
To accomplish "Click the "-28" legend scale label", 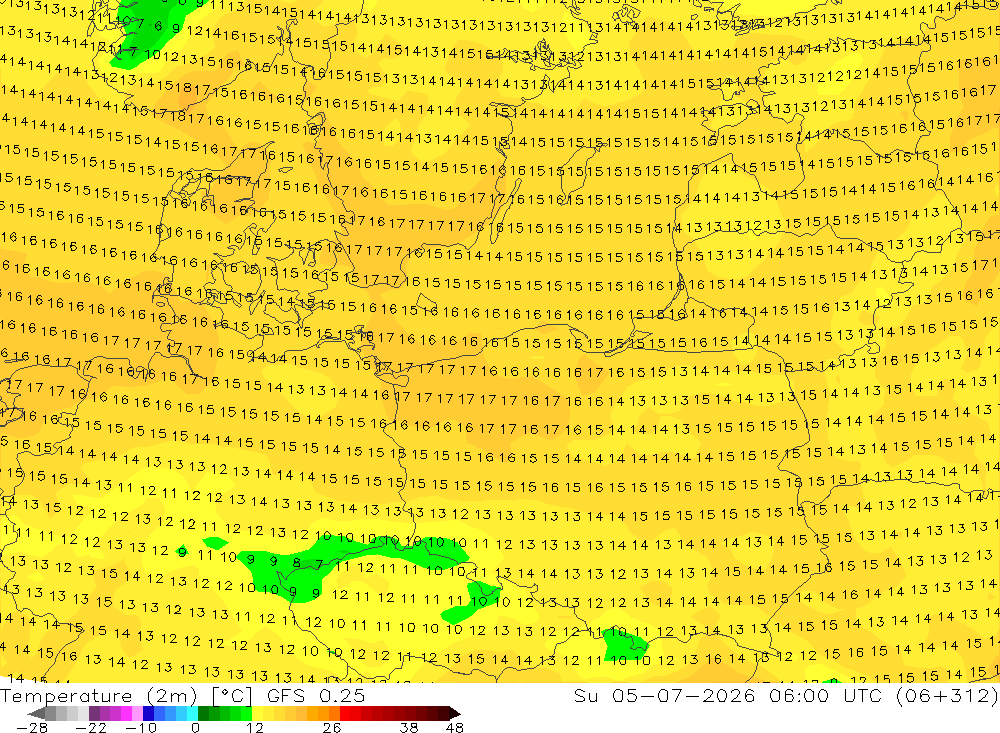I will tap(32, 727).
